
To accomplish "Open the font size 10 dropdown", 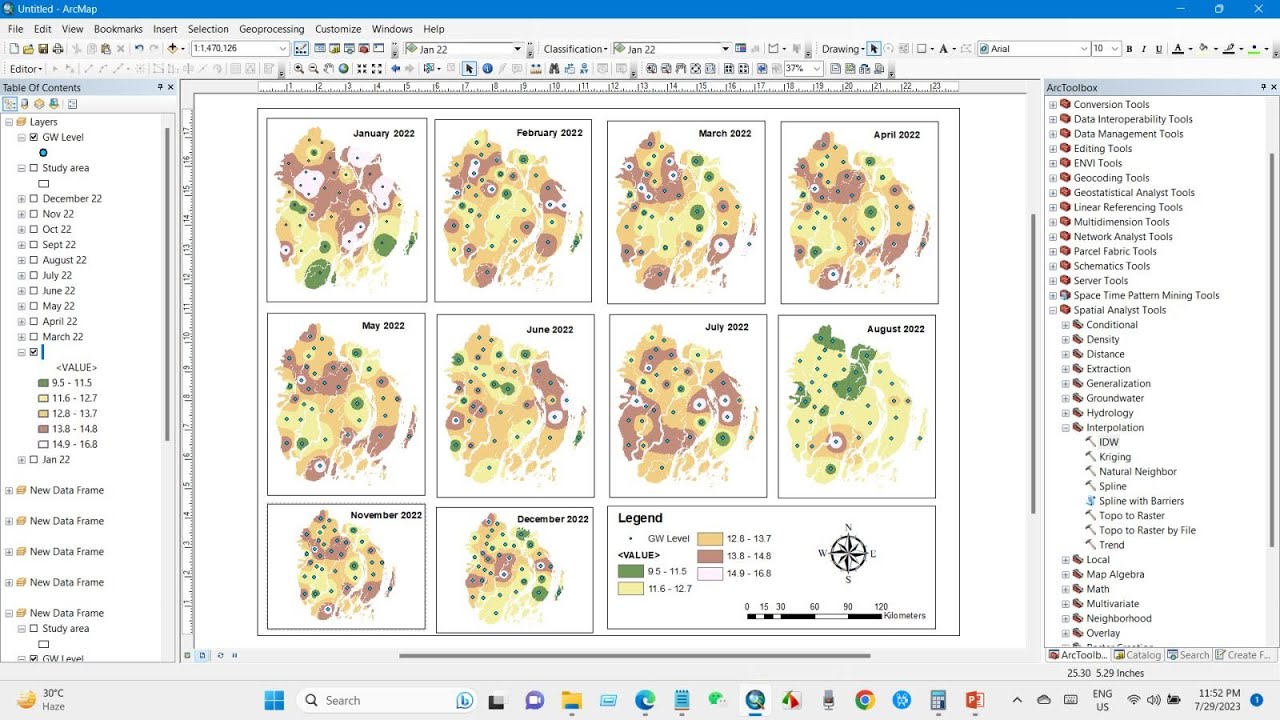I will click(x=1114, y=49).
